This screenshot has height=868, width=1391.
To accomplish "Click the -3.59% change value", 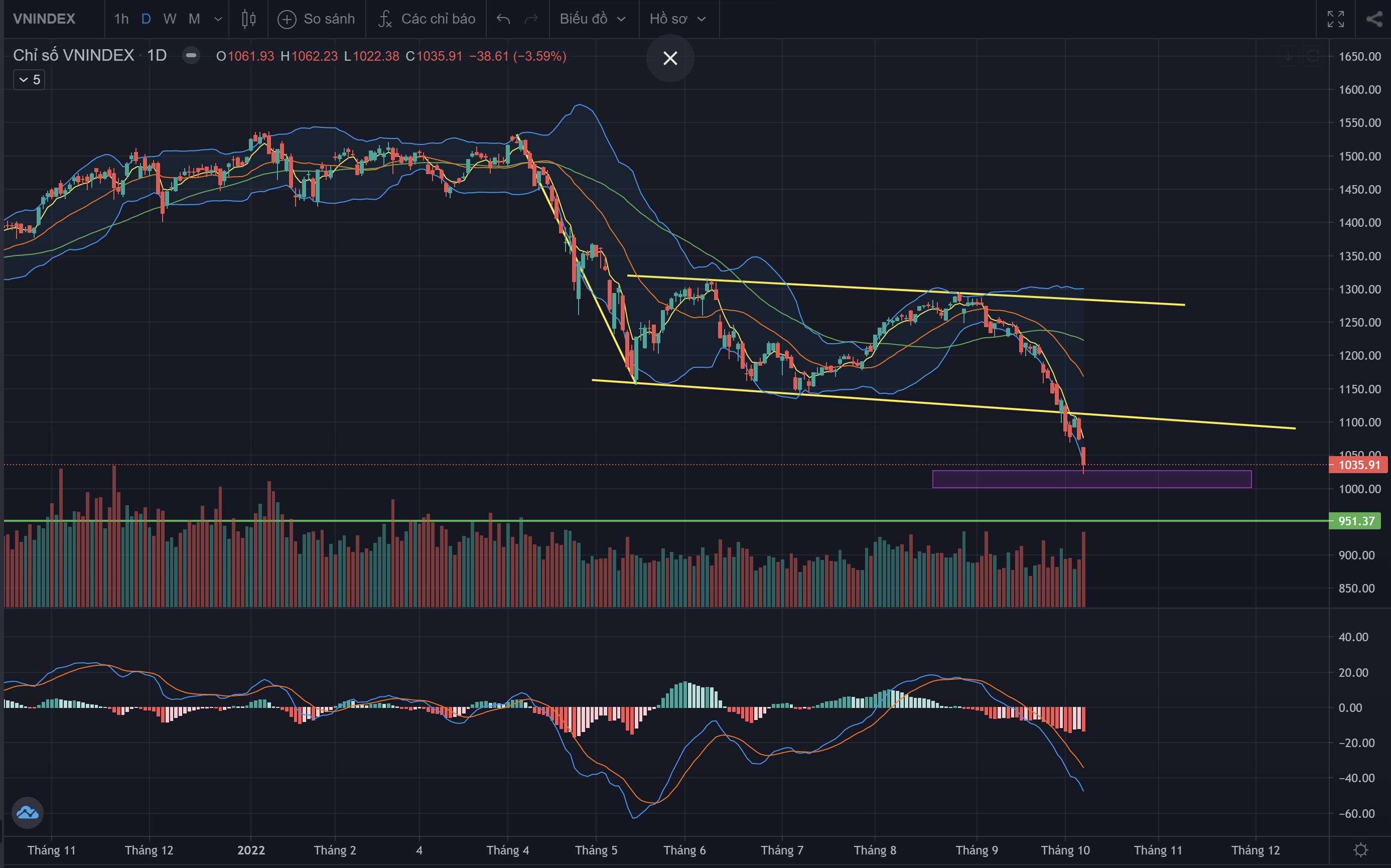I will click(x=539, y=56).
